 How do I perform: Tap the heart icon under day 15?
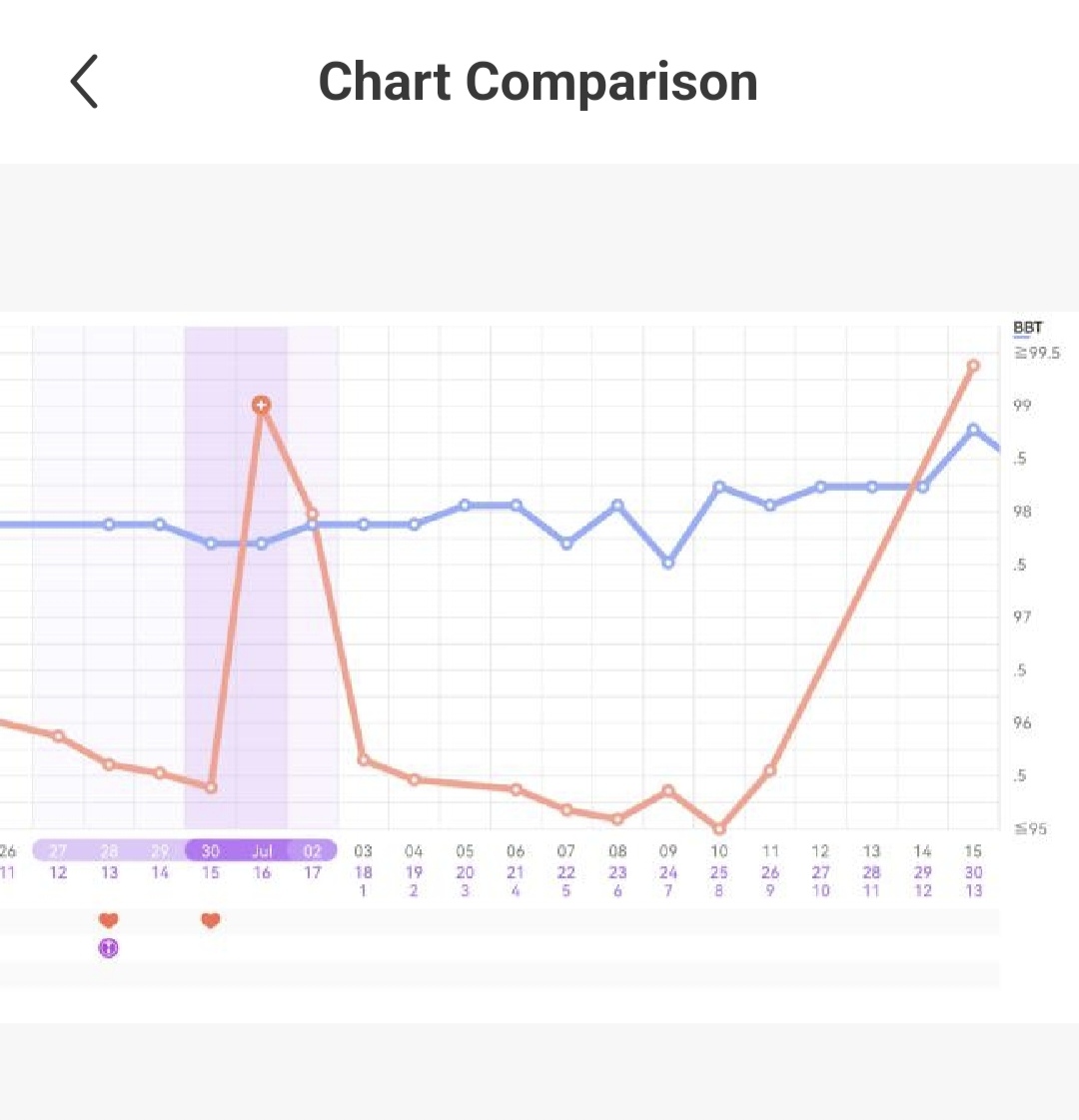click(x=210, y=920)
